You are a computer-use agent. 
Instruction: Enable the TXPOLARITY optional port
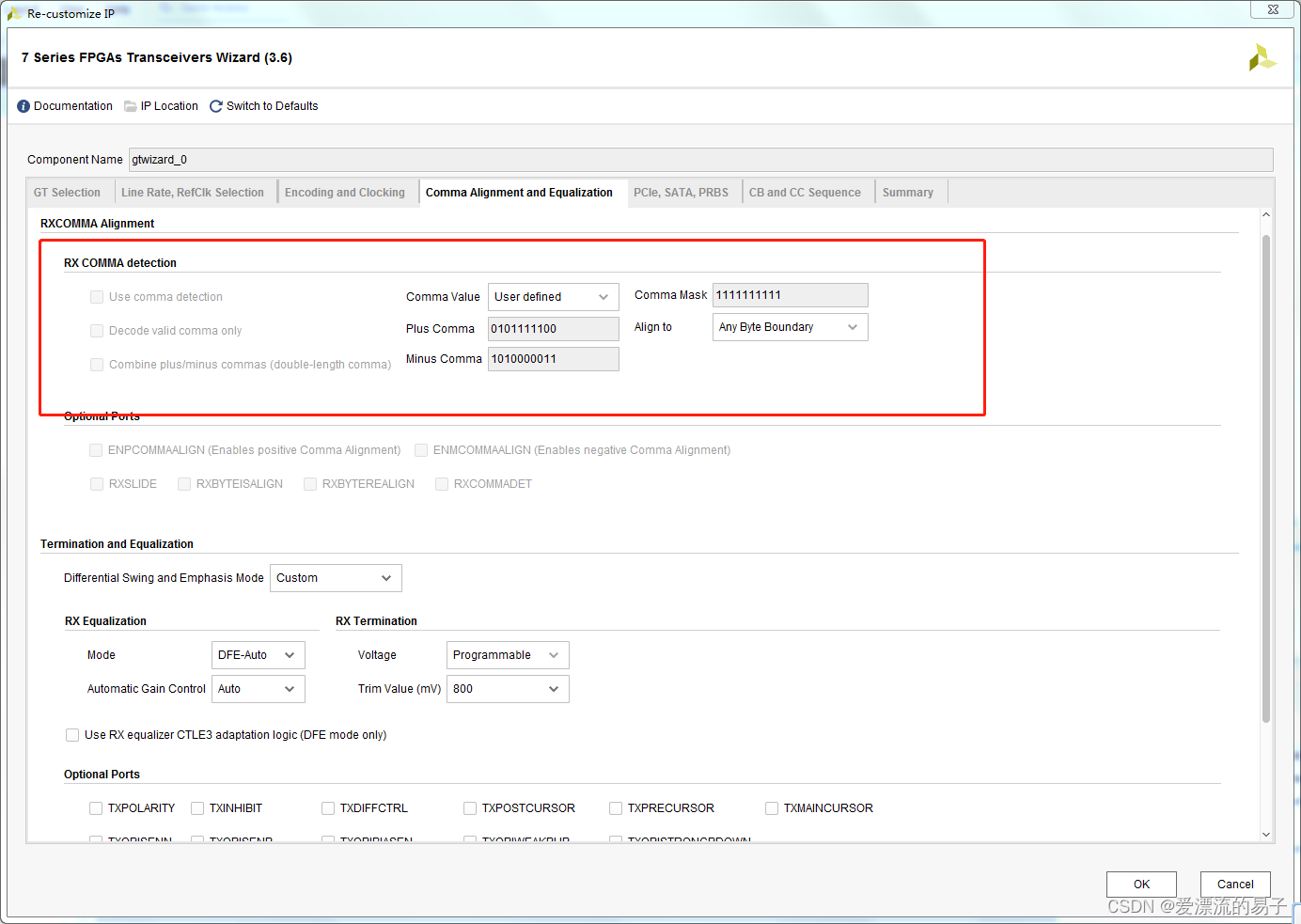[96, 808]
